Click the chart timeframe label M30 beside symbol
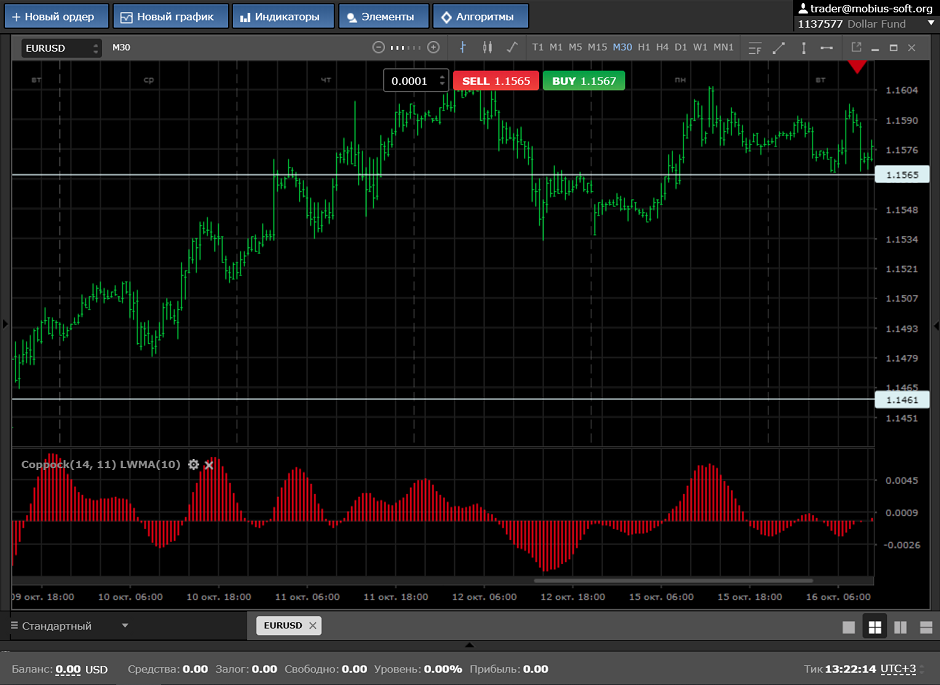 coord(121,47)
